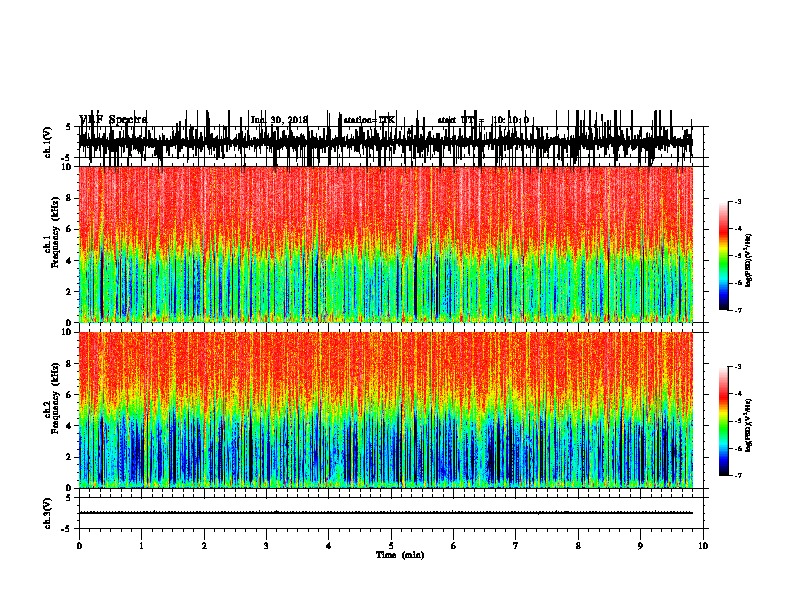Click the ch.2 colorbar log(PSD) label
Screen dimensions: 792x612
(748, 425)
